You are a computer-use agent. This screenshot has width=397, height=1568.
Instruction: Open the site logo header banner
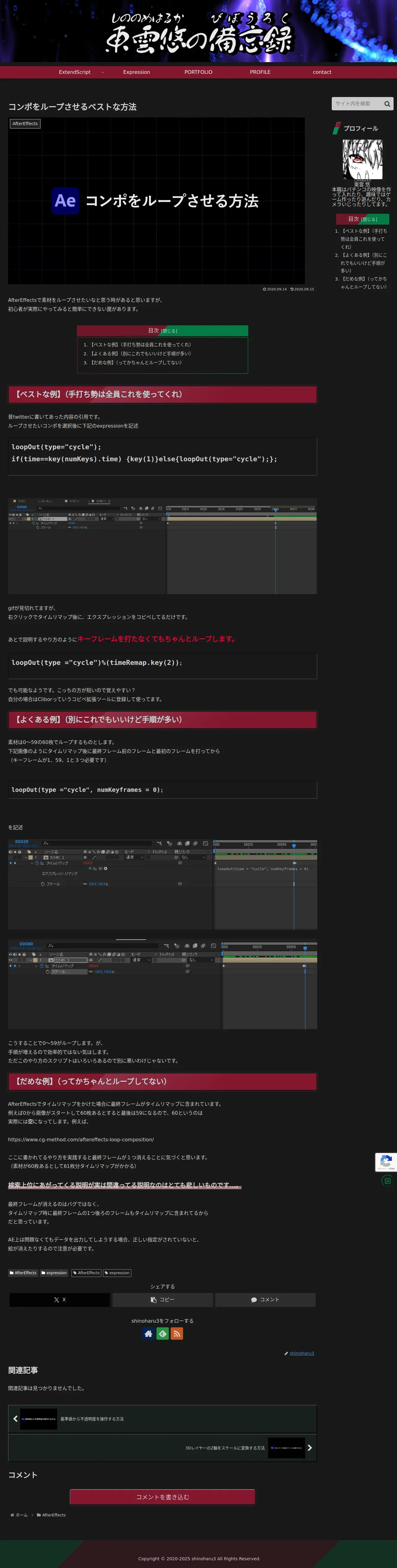pos(198,32)
